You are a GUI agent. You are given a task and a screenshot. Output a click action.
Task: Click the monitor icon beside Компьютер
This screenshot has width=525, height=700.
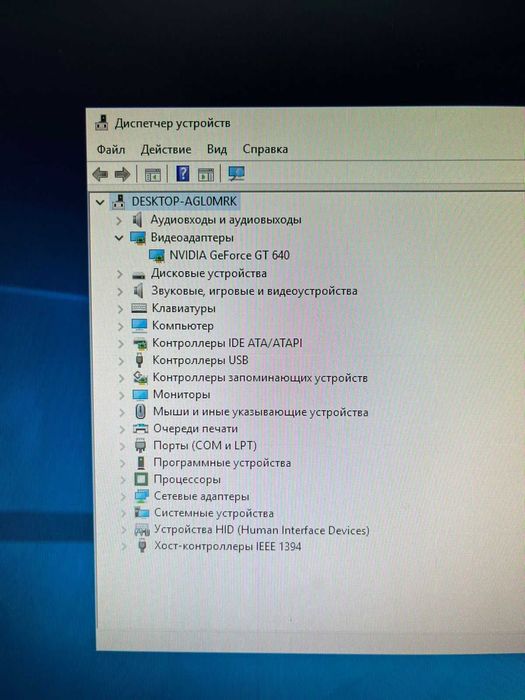click(x=139, y=325)
